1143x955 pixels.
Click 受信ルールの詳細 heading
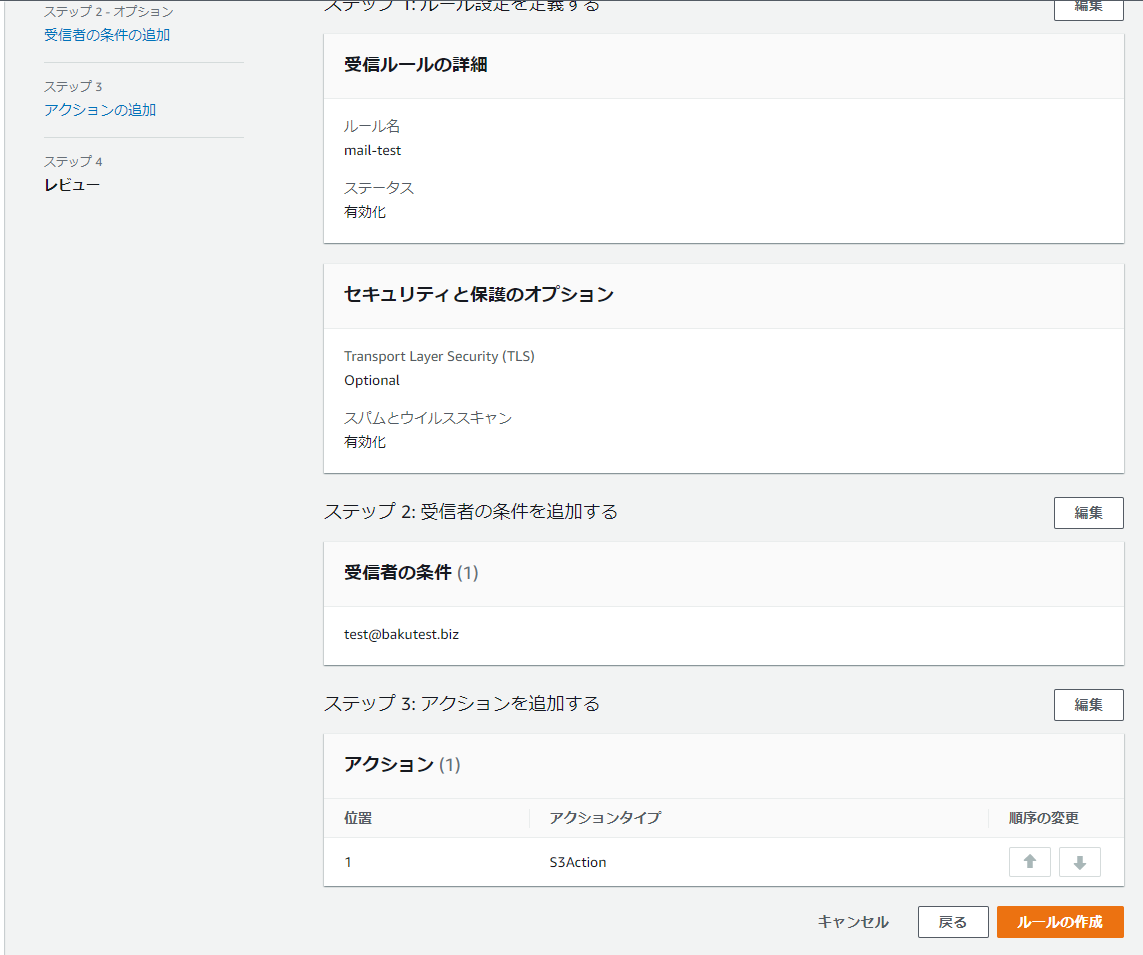coord(416,64)
